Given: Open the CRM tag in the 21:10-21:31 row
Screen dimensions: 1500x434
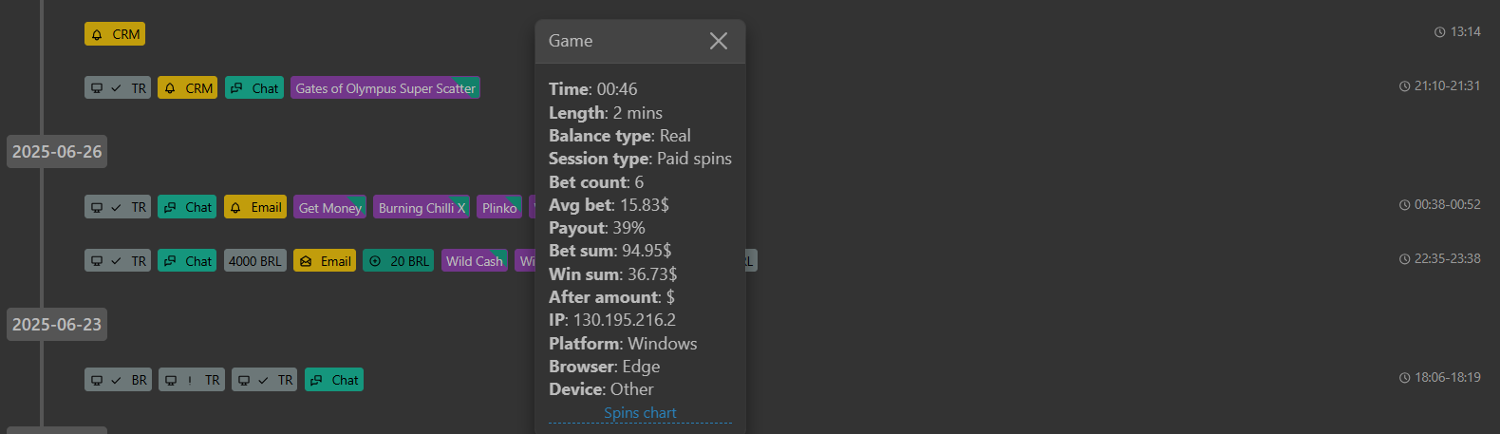Looking at the screenshot, I should coord(187,88).
